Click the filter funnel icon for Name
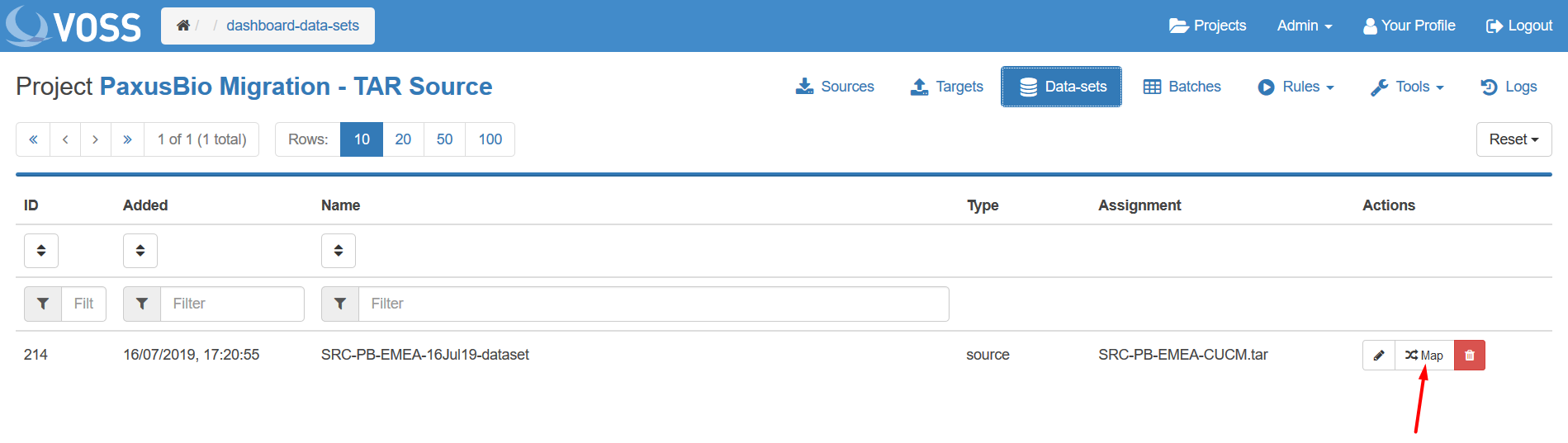 click(x=340, y=304)
